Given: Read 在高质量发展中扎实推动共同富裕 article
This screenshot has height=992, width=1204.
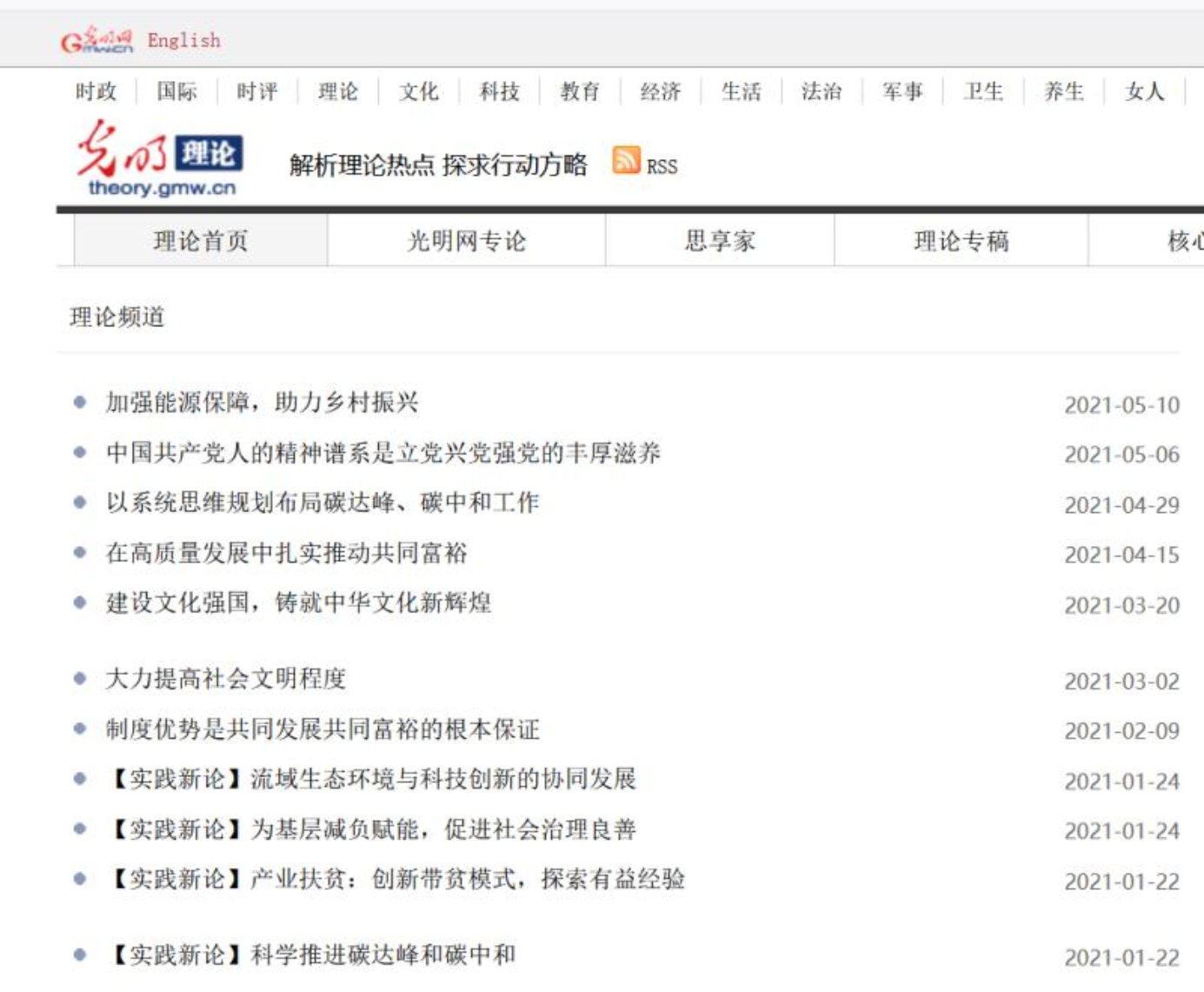Looking at the screenshot, I should click(286, 553).
